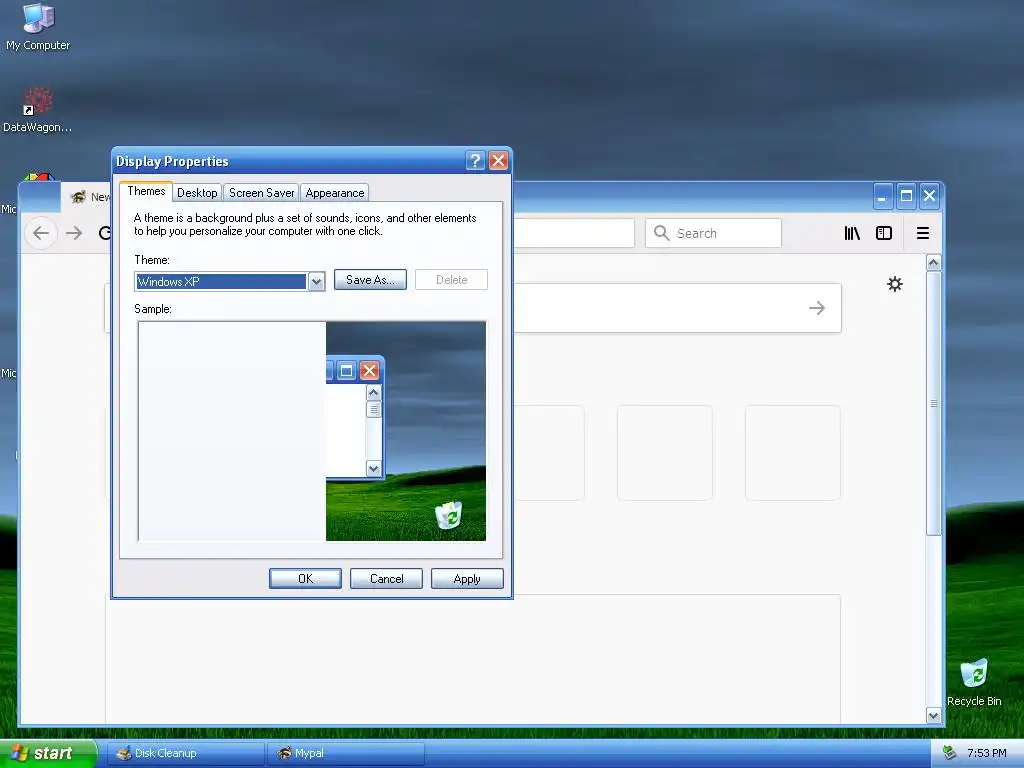
Task: Maximize the Mypal browser window
Action: click(906, 196)
